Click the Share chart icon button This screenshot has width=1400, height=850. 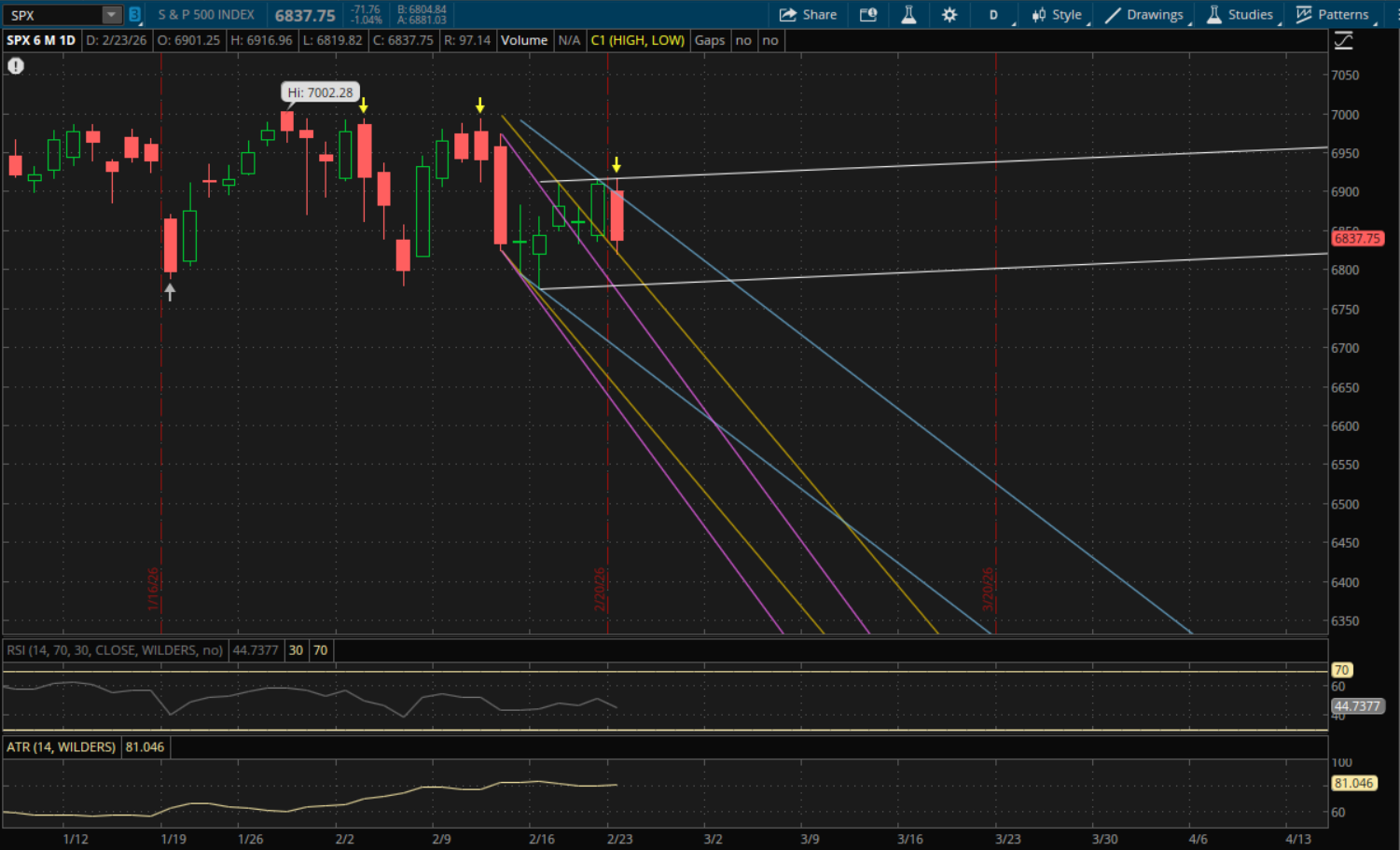[808, 15]
